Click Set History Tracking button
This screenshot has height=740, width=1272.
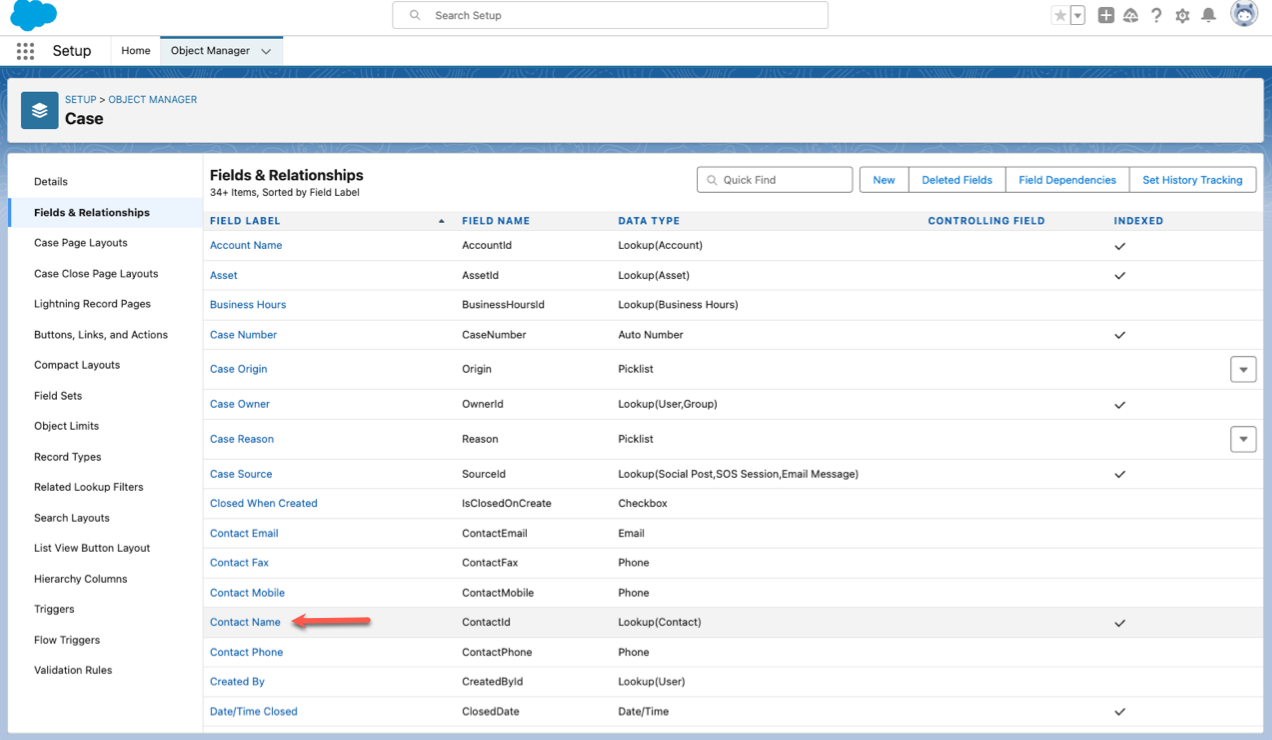pos(1192,180)
